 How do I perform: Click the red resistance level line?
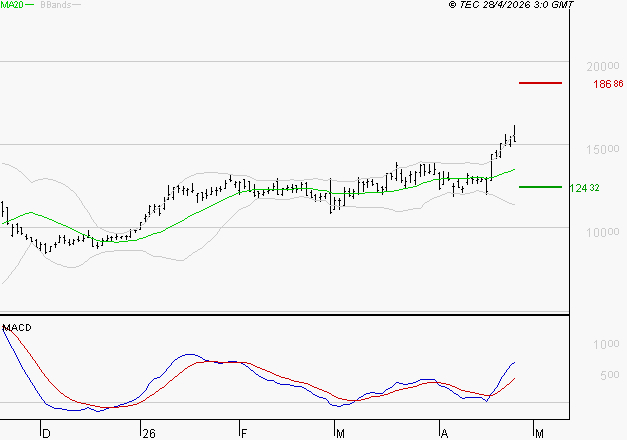(540, 83)
